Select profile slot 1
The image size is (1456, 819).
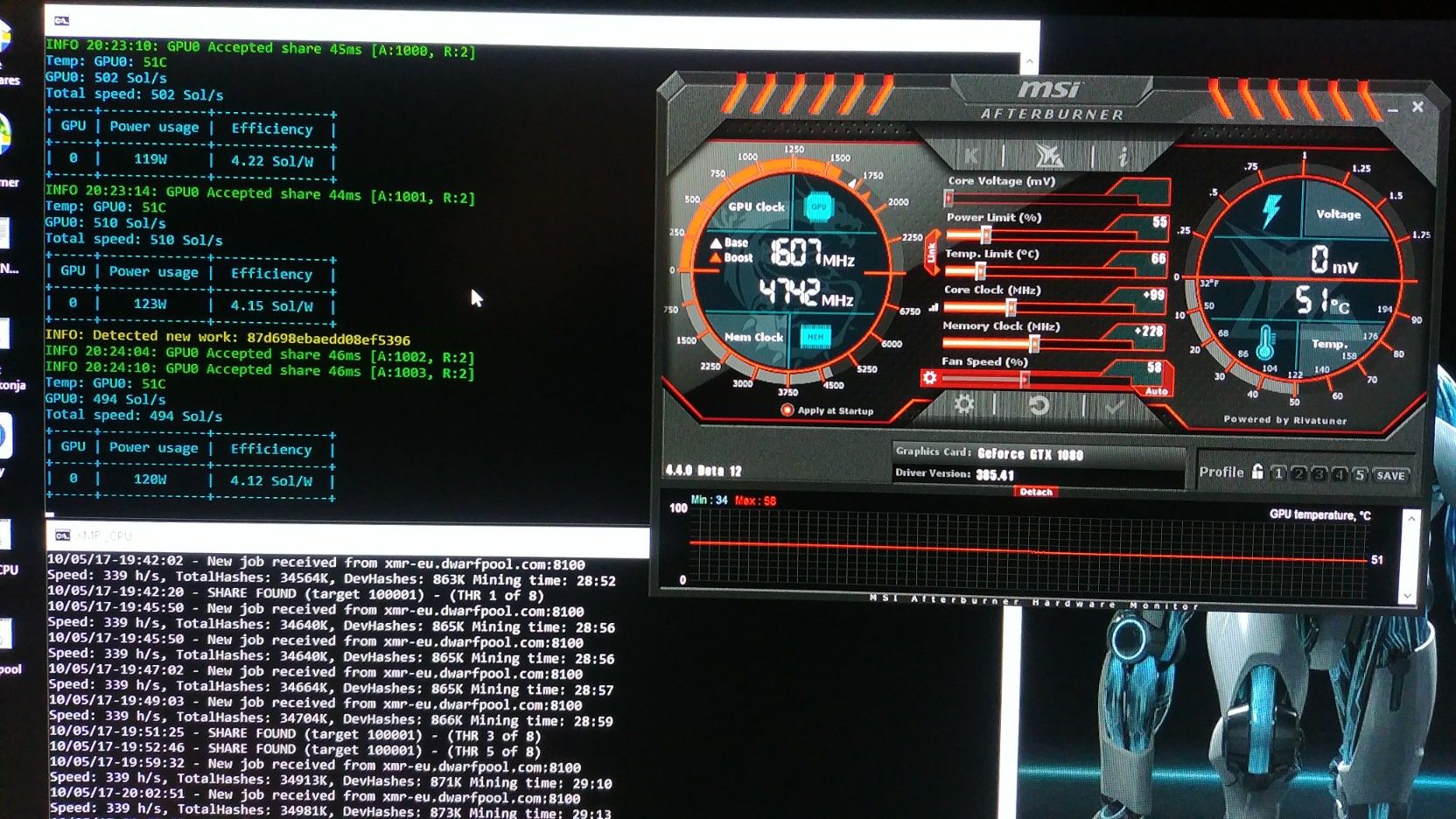pos(1278,473)
